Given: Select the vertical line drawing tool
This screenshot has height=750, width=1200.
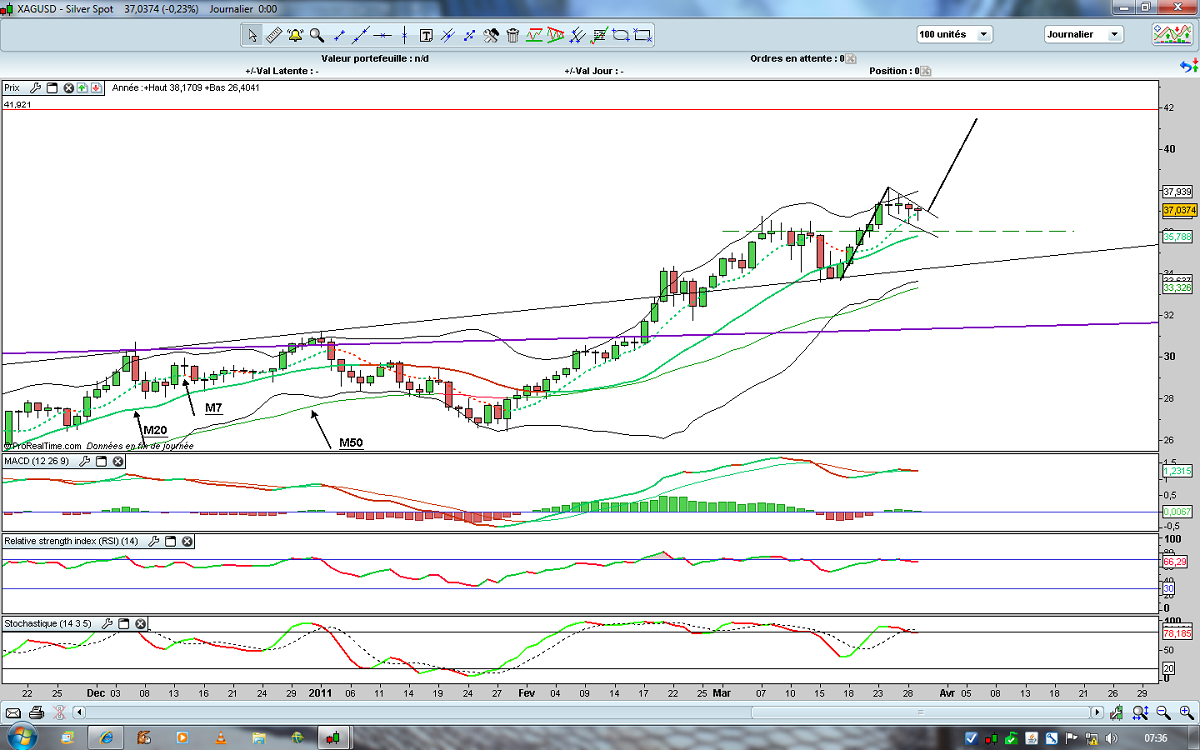Looking at the screenshot, I should point(404,35).
